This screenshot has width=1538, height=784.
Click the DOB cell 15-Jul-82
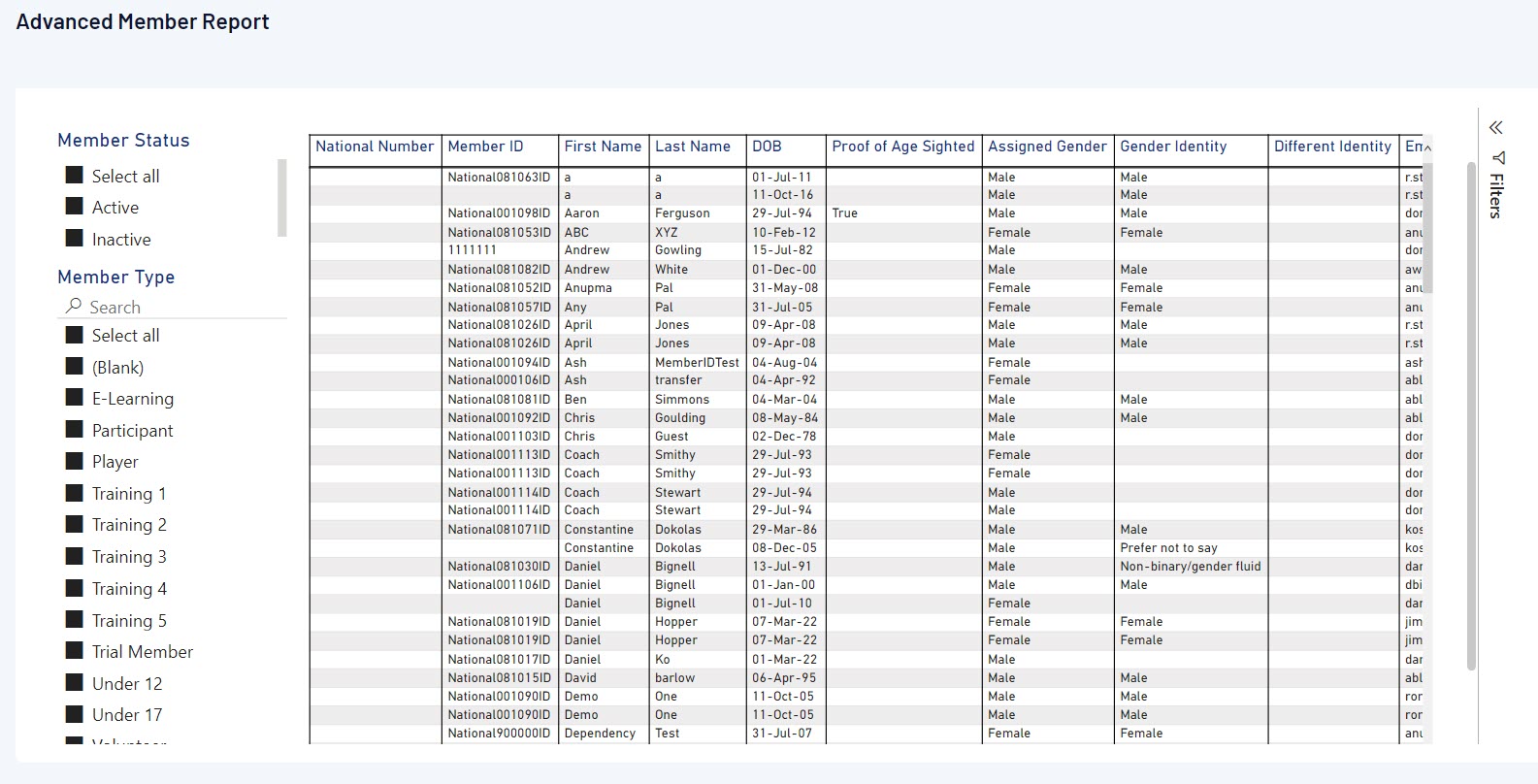(x=782, y=250)
